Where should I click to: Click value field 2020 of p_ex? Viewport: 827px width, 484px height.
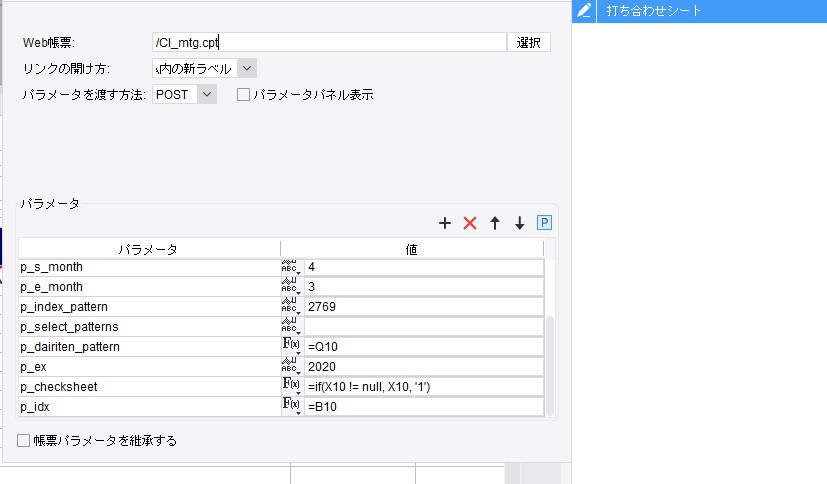[424, 366]
